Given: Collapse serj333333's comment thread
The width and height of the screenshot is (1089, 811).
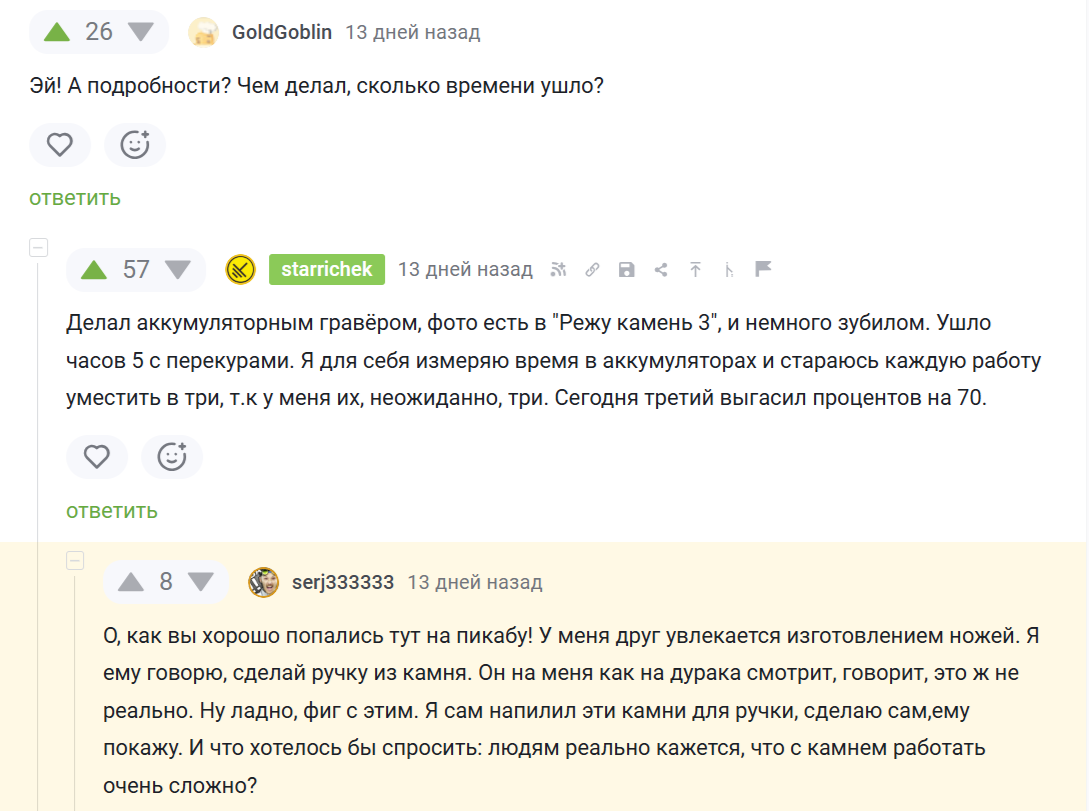Looking at the screenshot, I should pos(75,560).
